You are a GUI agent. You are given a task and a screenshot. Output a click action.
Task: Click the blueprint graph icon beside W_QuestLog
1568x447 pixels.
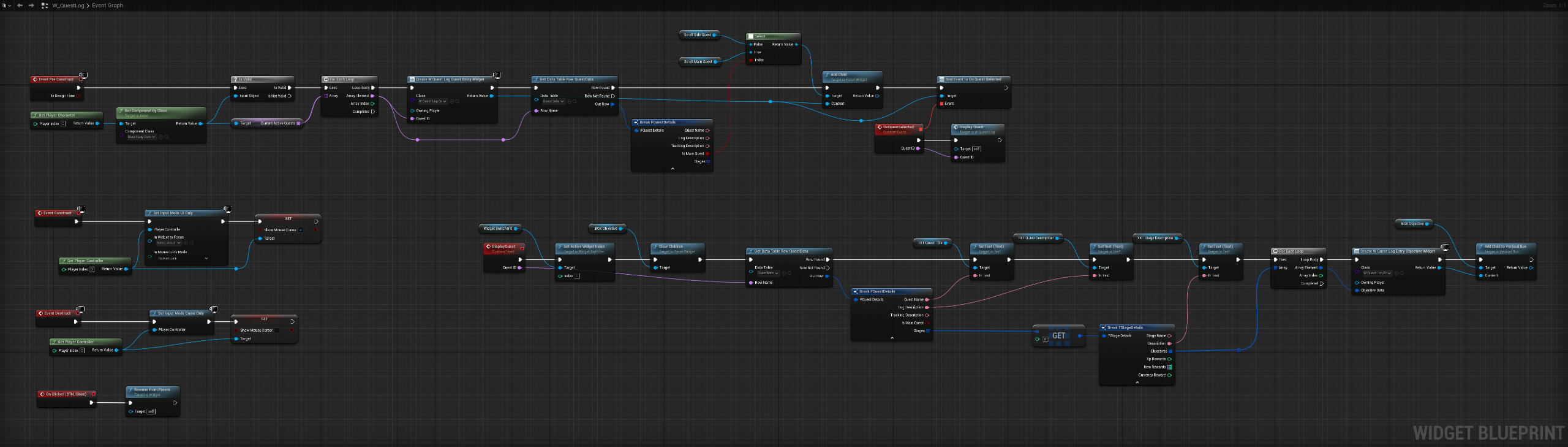point(44,6)
